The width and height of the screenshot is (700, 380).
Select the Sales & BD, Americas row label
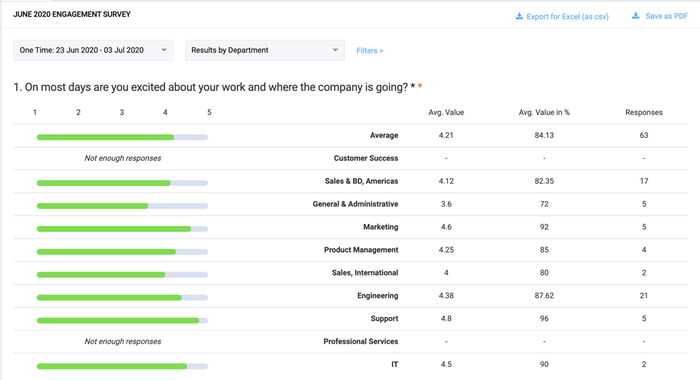[361, 181]
